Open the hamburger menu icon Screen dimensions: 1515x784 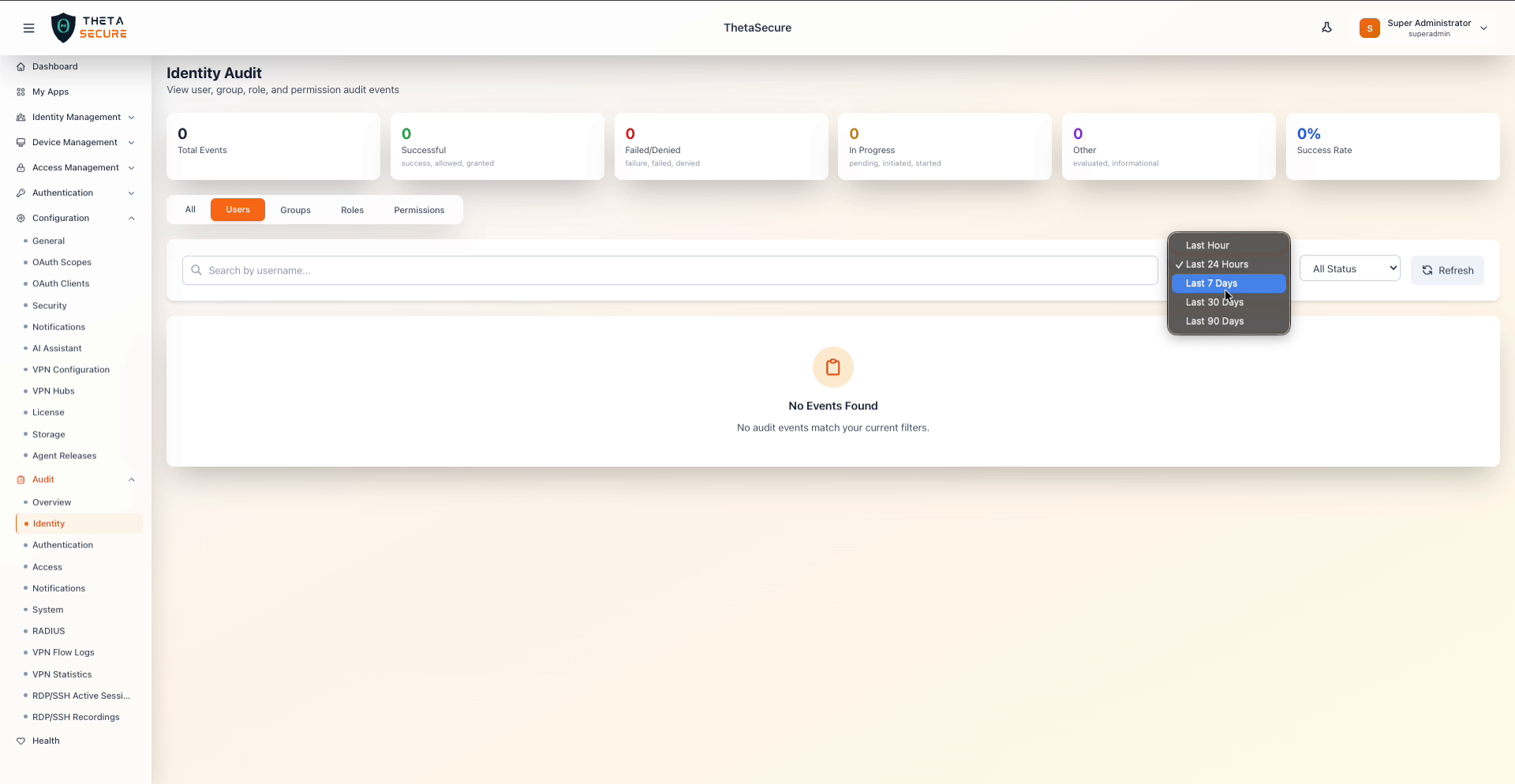coord(29,28)
